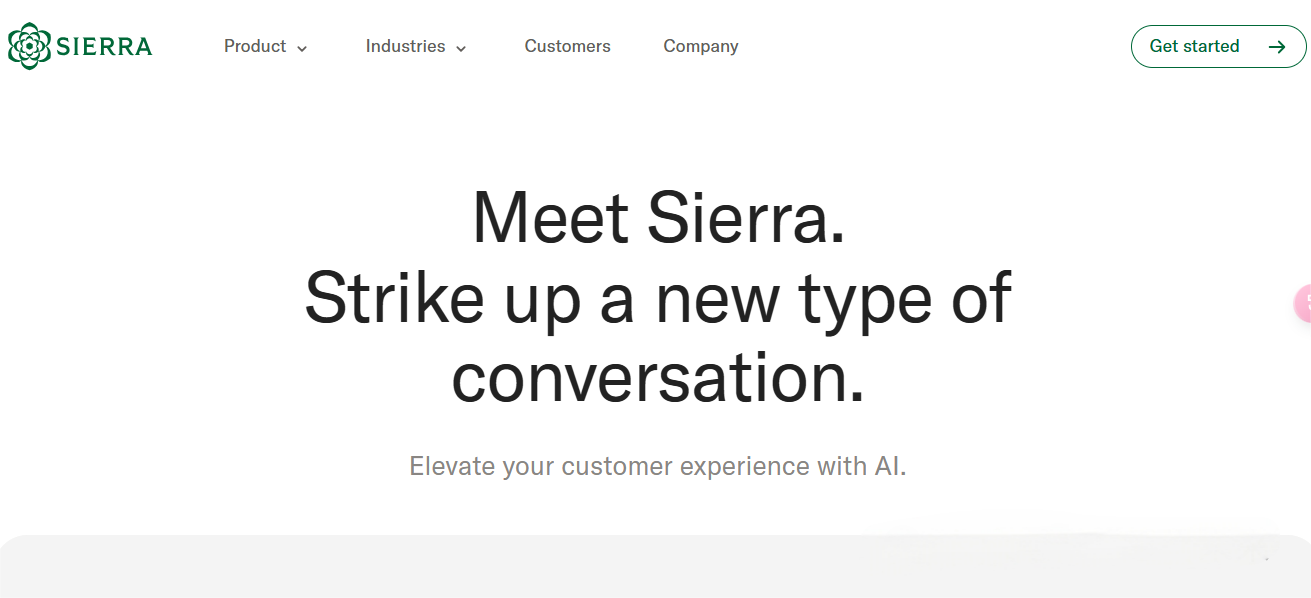Screen dimensions: 1311x598
Task: Click the gray panel below the tagline
Action: [655, 568]
